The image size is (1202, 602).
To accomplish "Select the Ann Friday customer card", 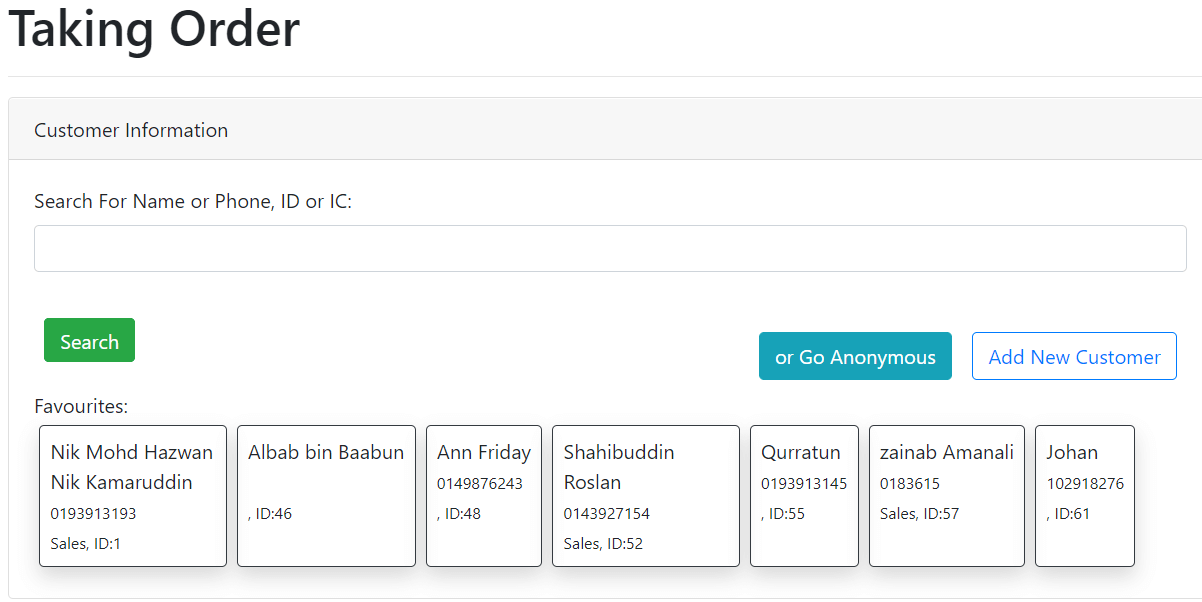I will point(484,496).
